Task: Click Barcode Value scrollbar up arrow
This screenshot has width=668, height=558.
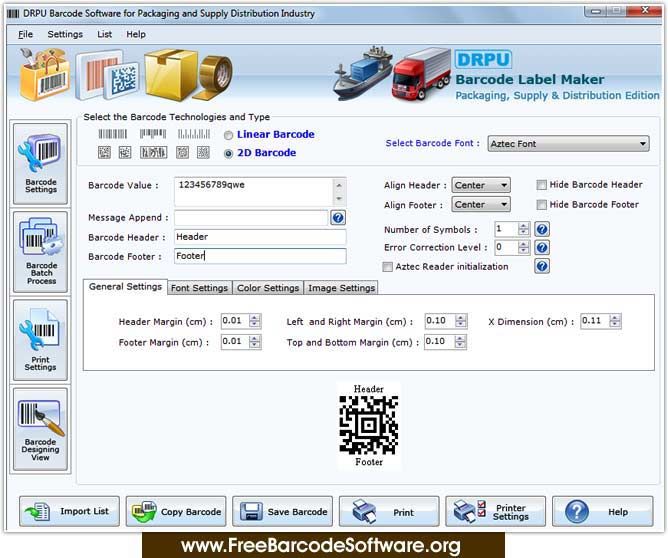Action: coord(339,185)
